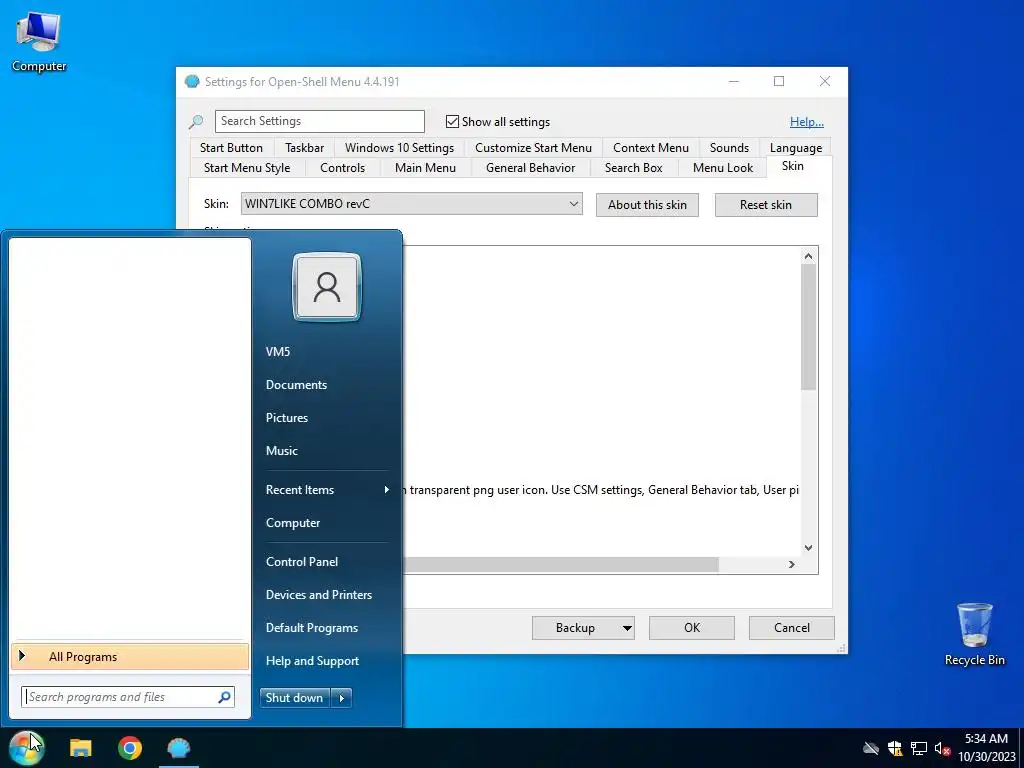The height and width of the screenshot is (768, 1024).
Task: Open the Shut down options arrow
Action: pyautogui.click(x=342, y=698)
